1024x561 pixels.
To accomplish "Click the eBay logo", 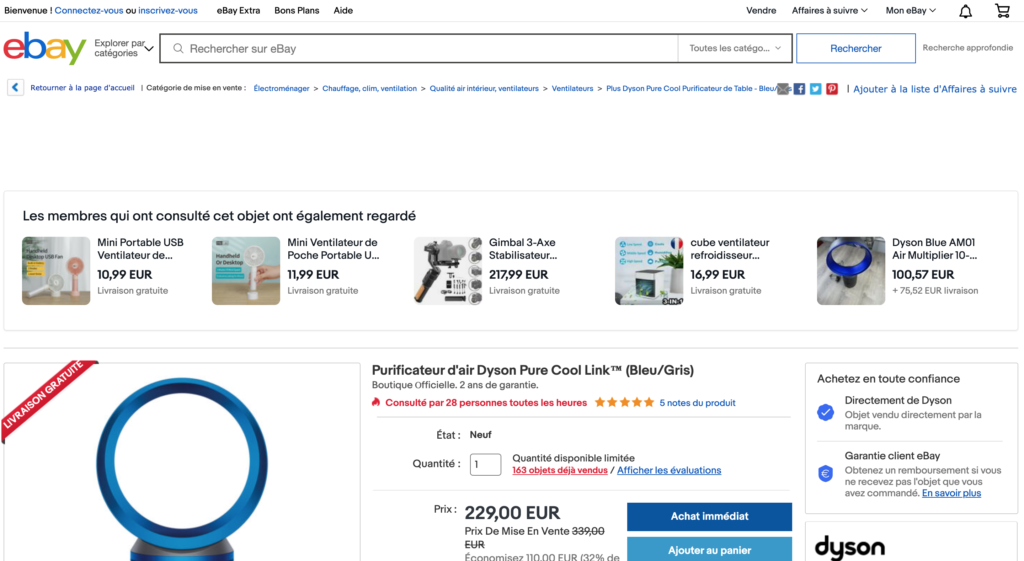I will [x=44, y=48].
